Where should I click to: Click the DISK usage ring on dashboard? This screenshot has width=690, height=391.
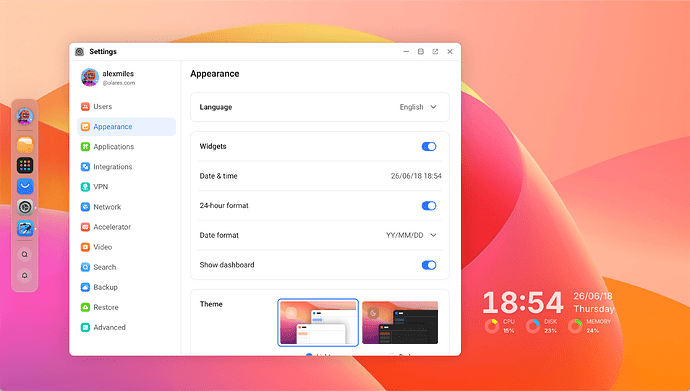coord(533,326)
